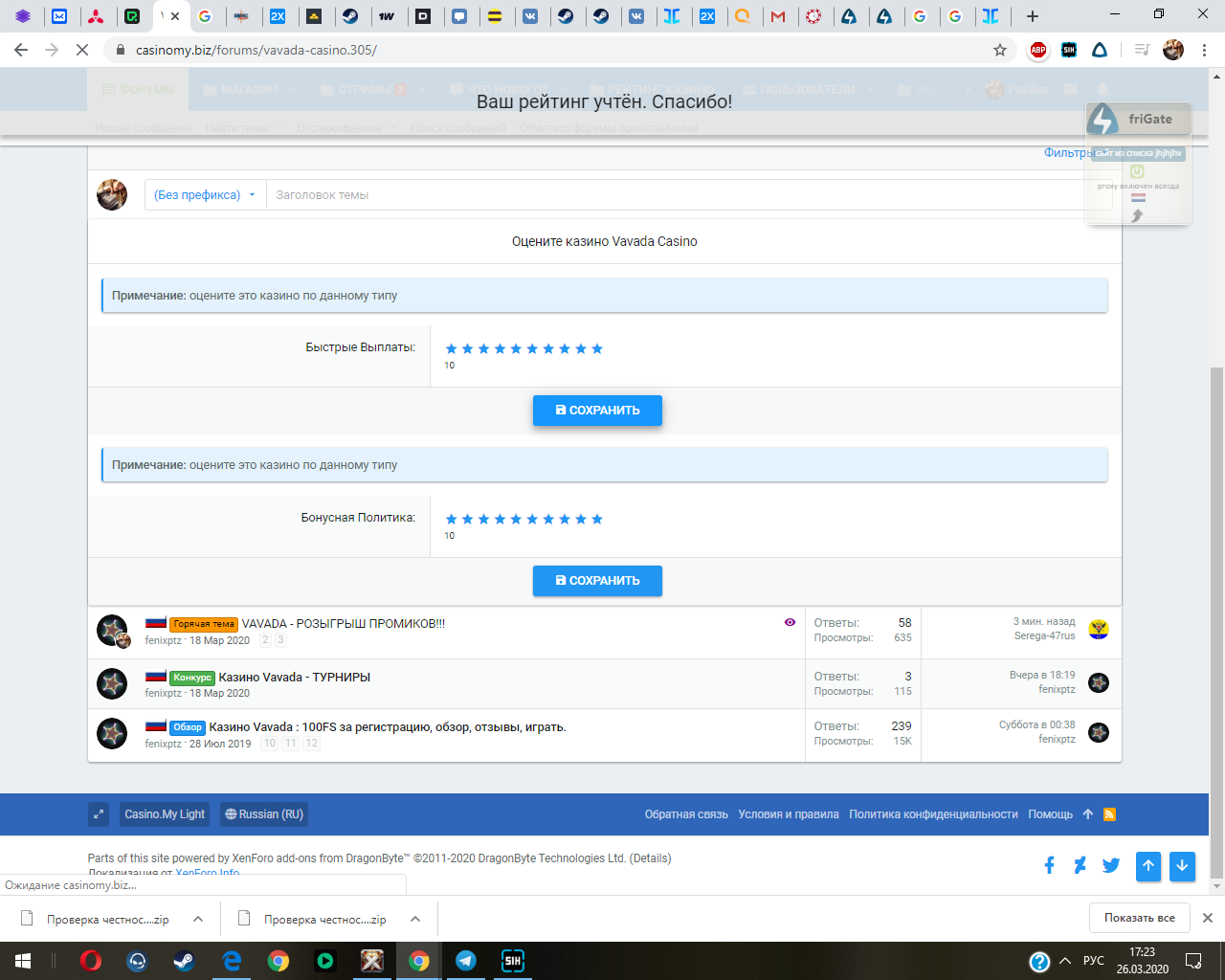Viewport: 1225px width, 980px height.
Task: Toggle the purple watched-eye icon on РОЗЫГРЫШ thread
Action: pos(790,622)
